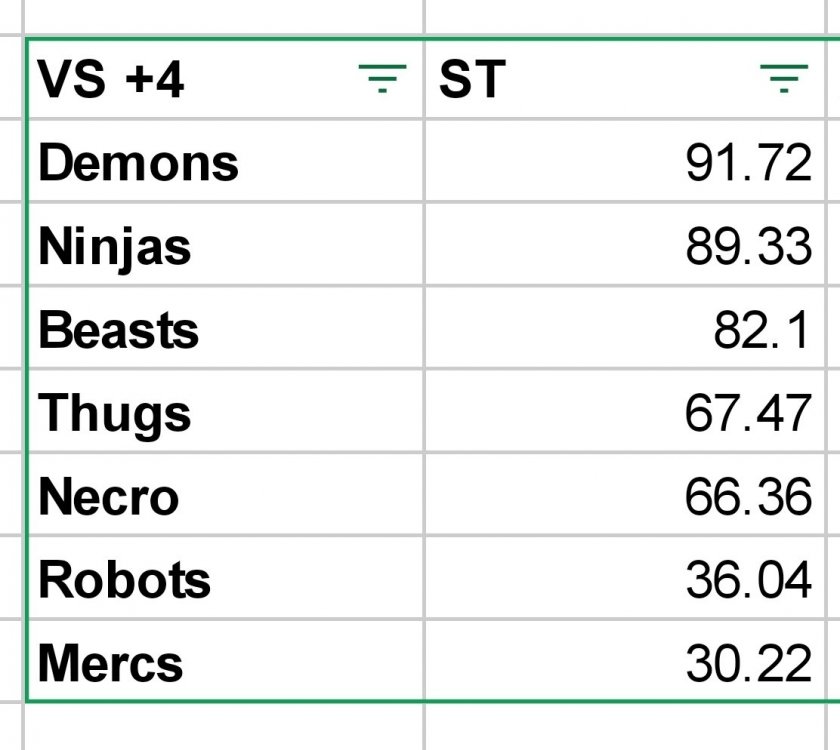The height and width of the screenshot is (750, 840).
Task: Click the filter funnel beside ST header
Action: (786, 80)
